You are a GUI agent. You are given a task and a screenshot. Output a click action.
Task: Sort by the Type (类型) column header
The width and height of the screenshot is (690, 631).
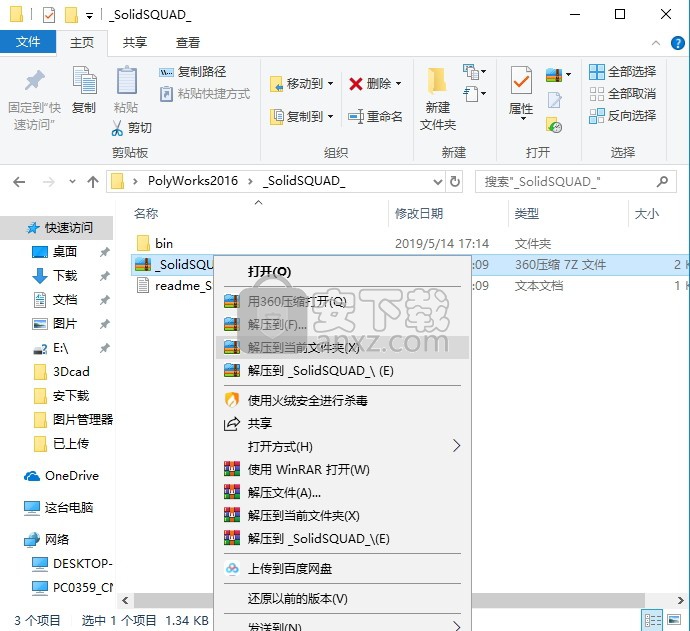click(x=527, y=214)
